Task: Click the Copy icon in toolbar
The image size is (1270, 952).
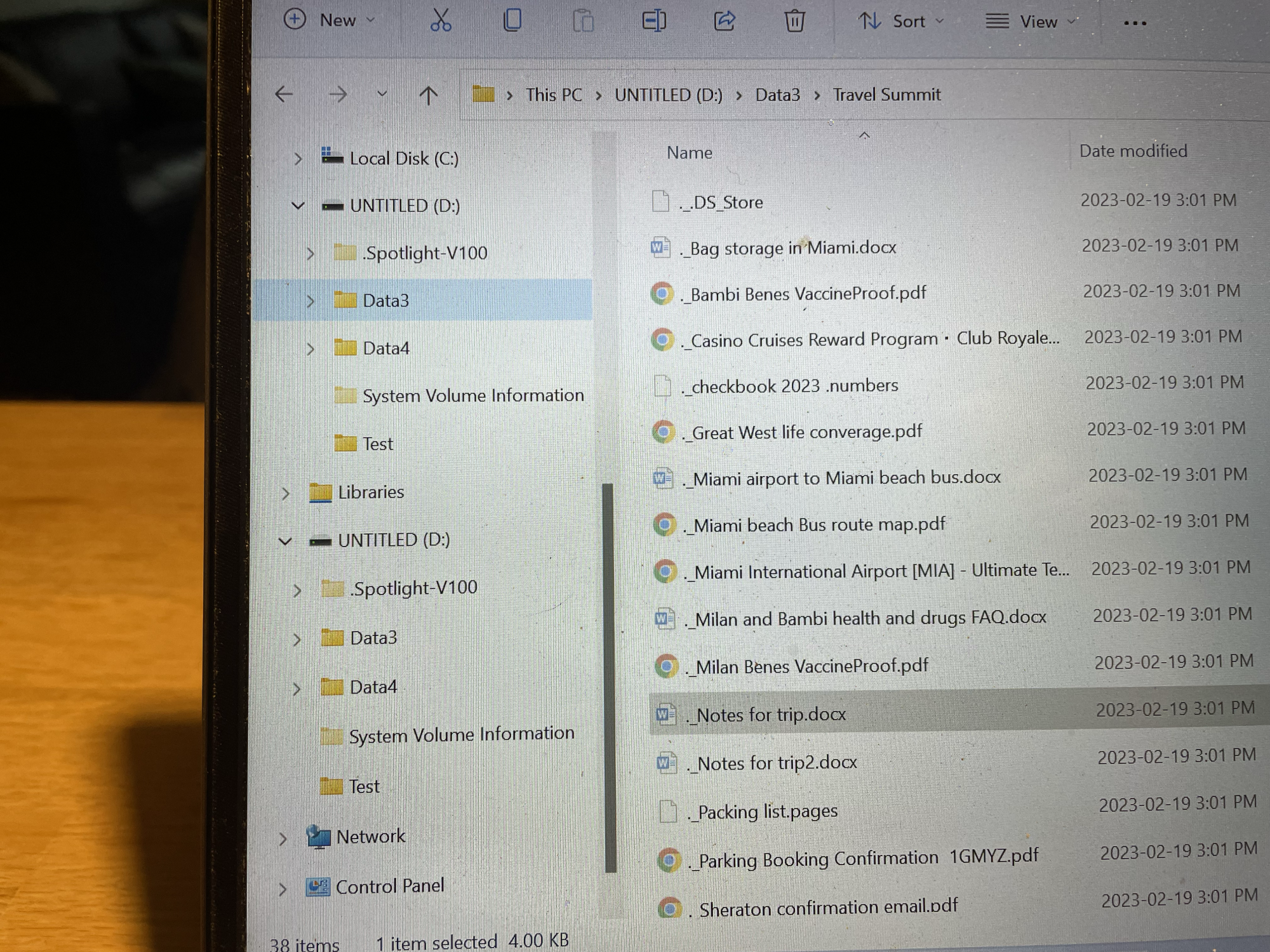Action: (x=512, y=20)
